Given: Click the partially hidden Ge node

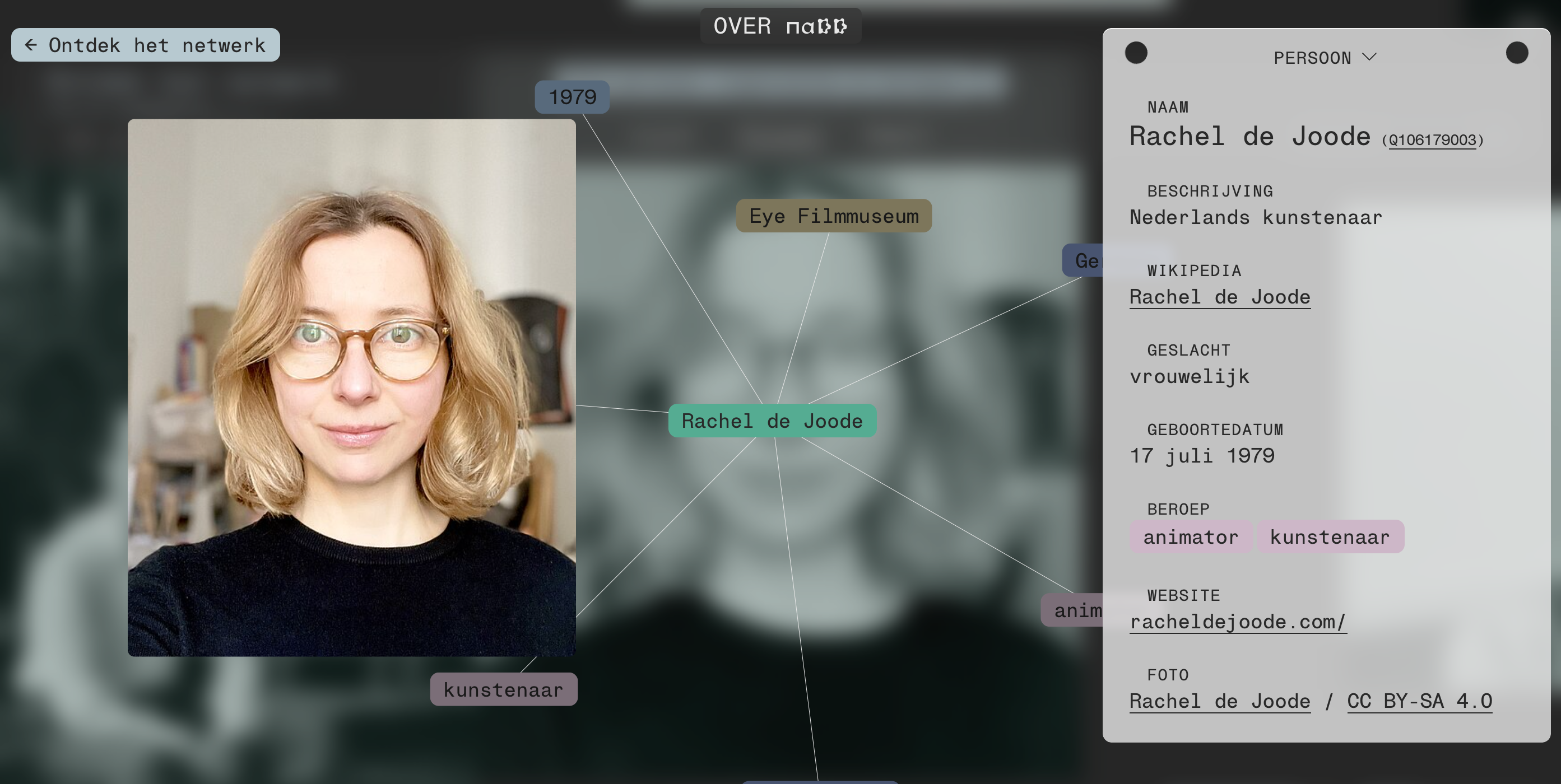Looking at the screenshot, I should tap(1084, 260).
